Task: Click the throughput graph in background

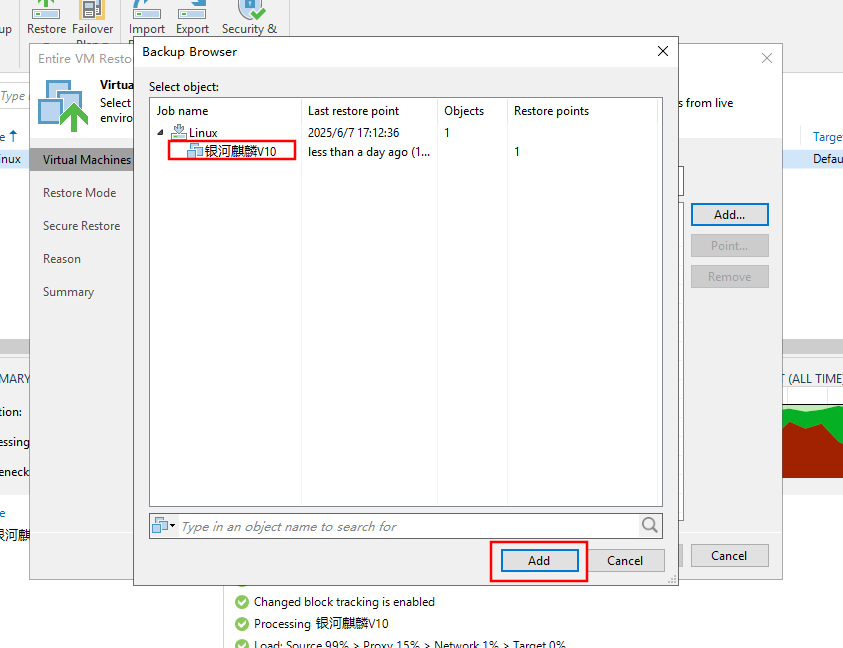Action: 812,441
